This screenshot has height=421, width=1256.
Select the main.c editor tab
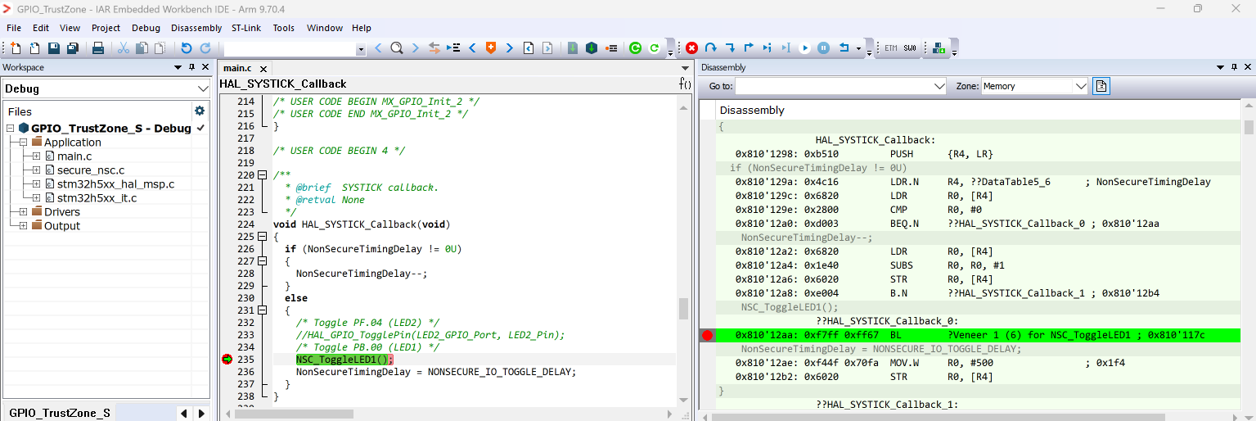[237, 68]
